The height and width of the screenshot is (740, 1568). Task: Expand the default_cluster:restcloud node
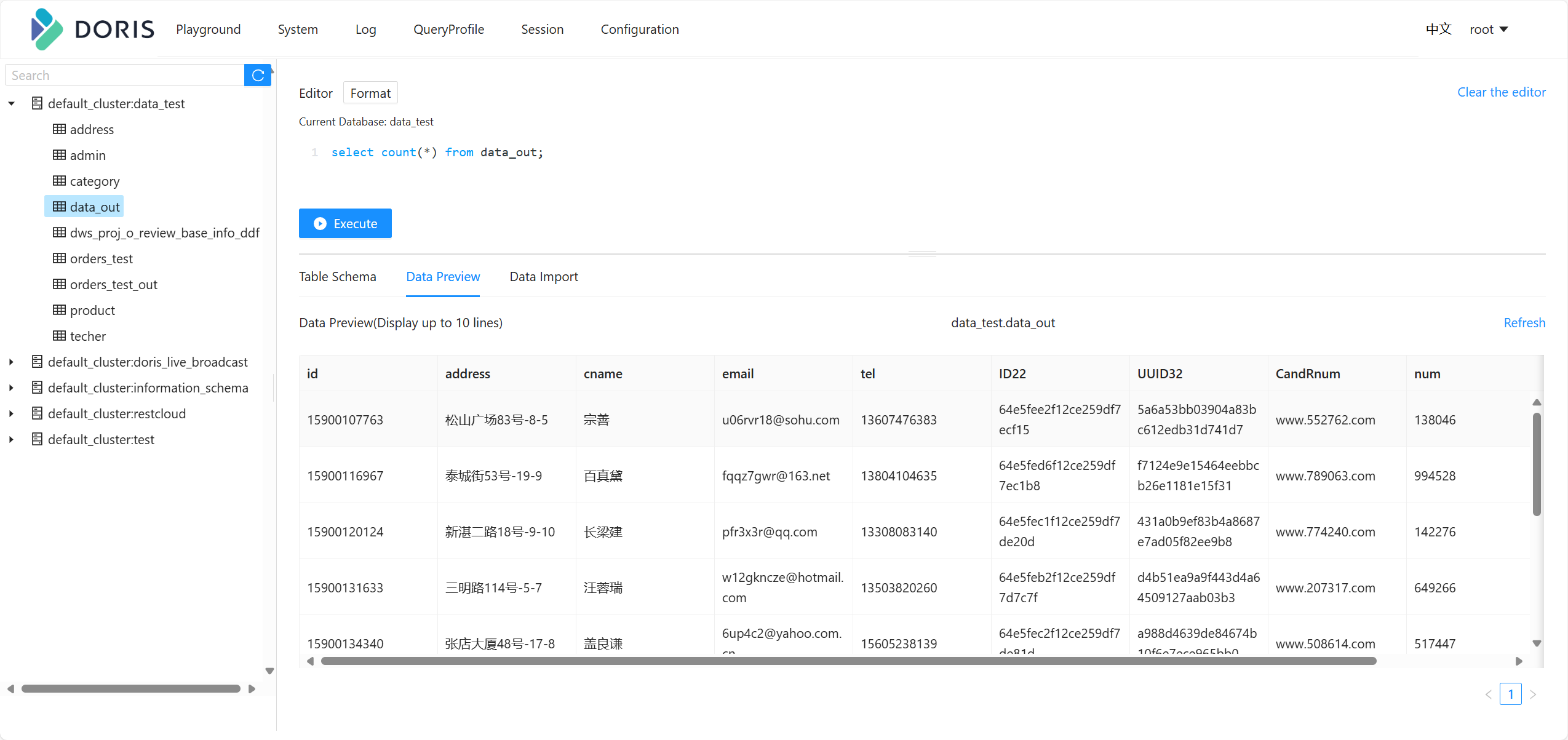click(12, 413)
